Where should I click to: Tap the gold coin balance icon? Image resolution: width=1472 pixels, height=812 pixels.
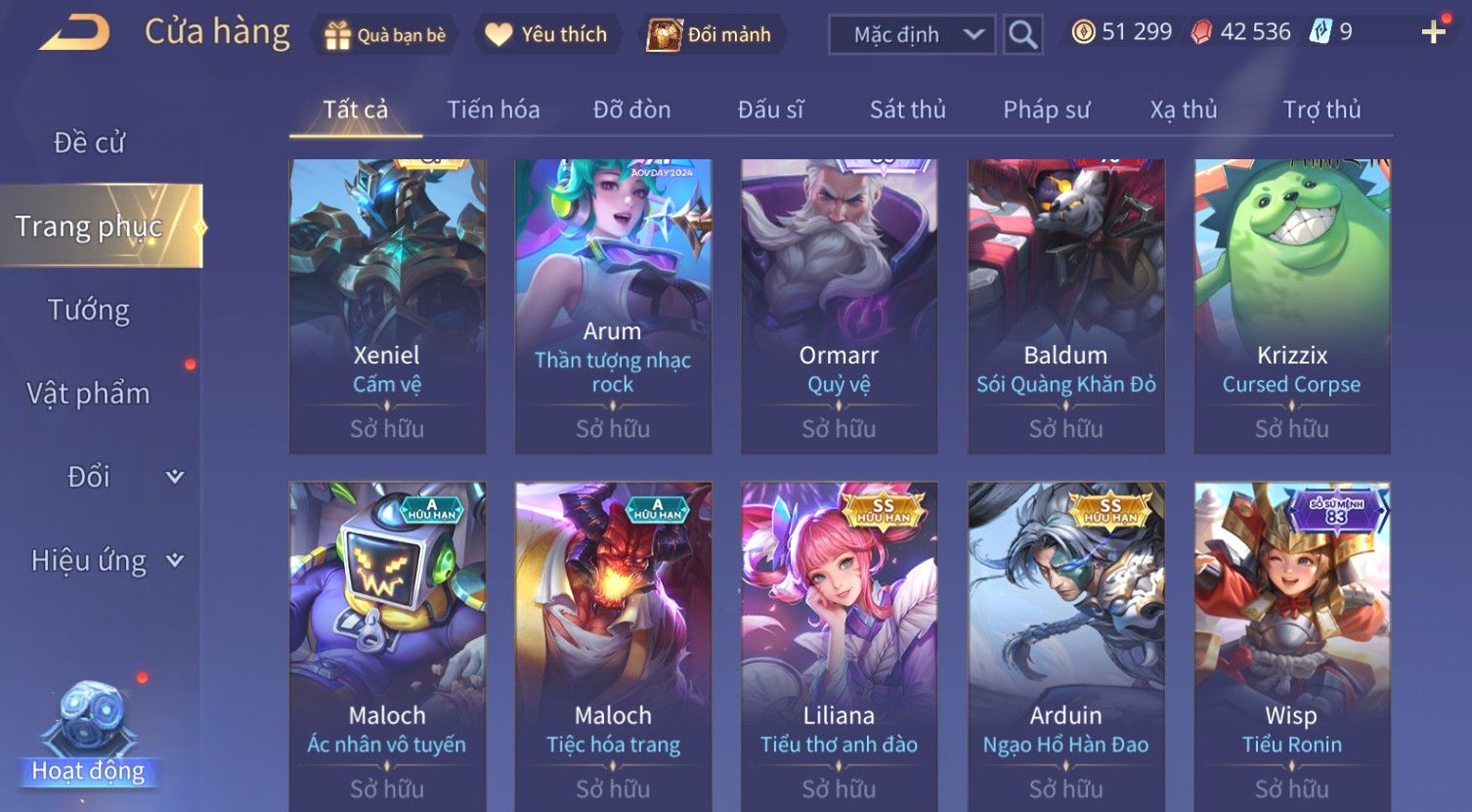pyautogui.click(x=1083, y=32)
